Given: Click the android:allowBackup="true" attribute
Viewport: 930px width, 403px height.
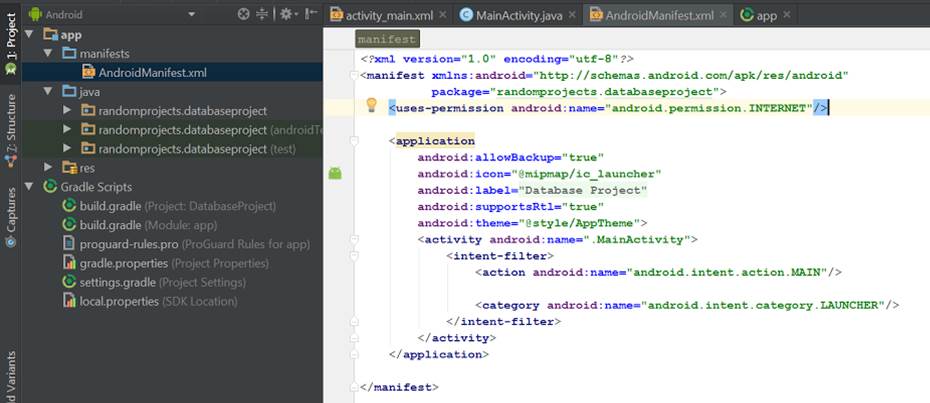Looking at the screenshot, I should 511,157.
